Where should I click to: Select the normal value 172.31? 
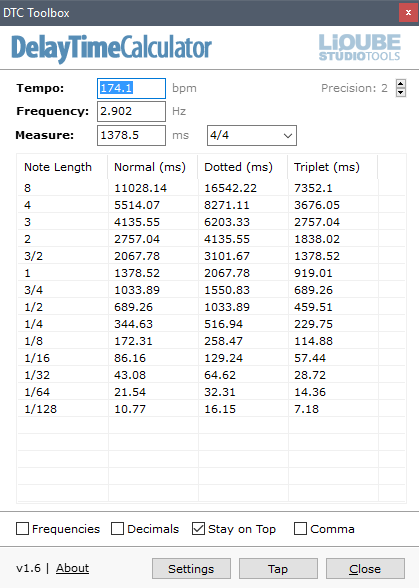pyautogui.click(x=133, y=341)
